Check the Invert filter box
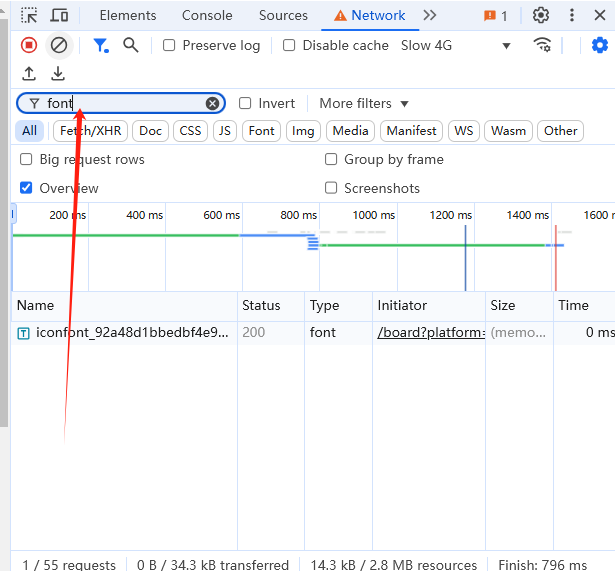This screenshot has height=571, width=615. tap(245, 103)
